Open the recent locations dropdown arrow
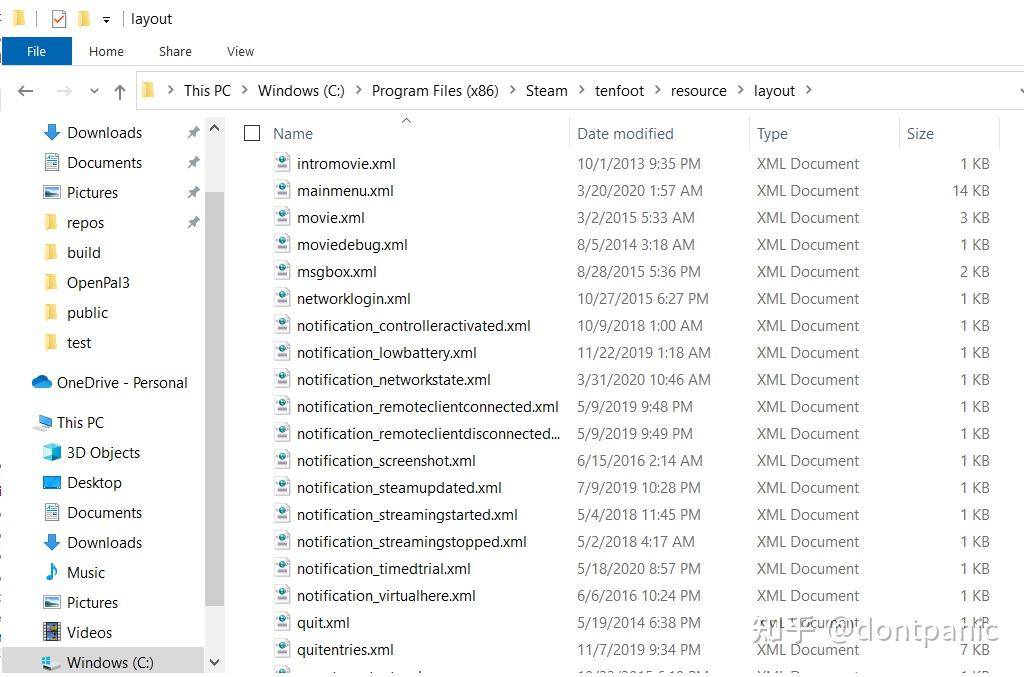Image resolution: width=1024 pixels, height=677 pixels. point(94,91)
